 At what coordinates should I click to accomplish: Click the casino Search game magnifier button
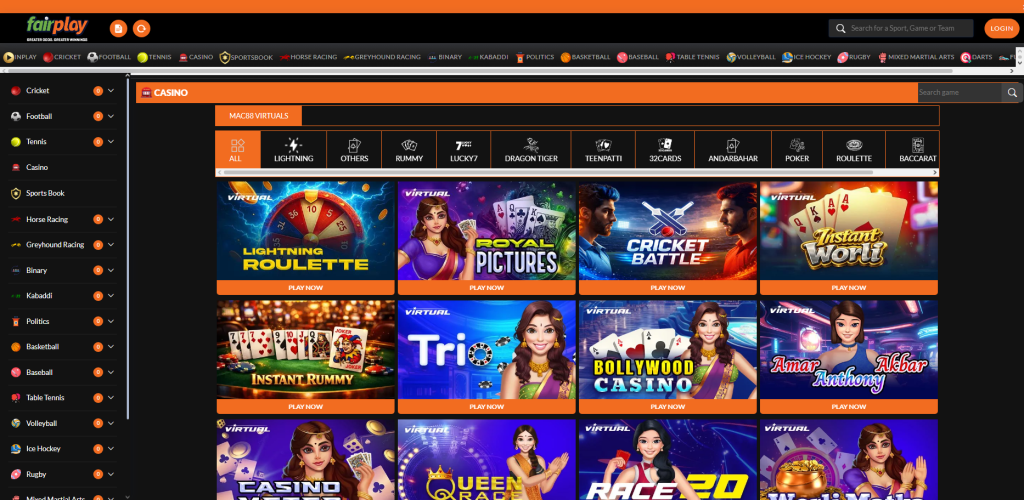coord(1012,93)
